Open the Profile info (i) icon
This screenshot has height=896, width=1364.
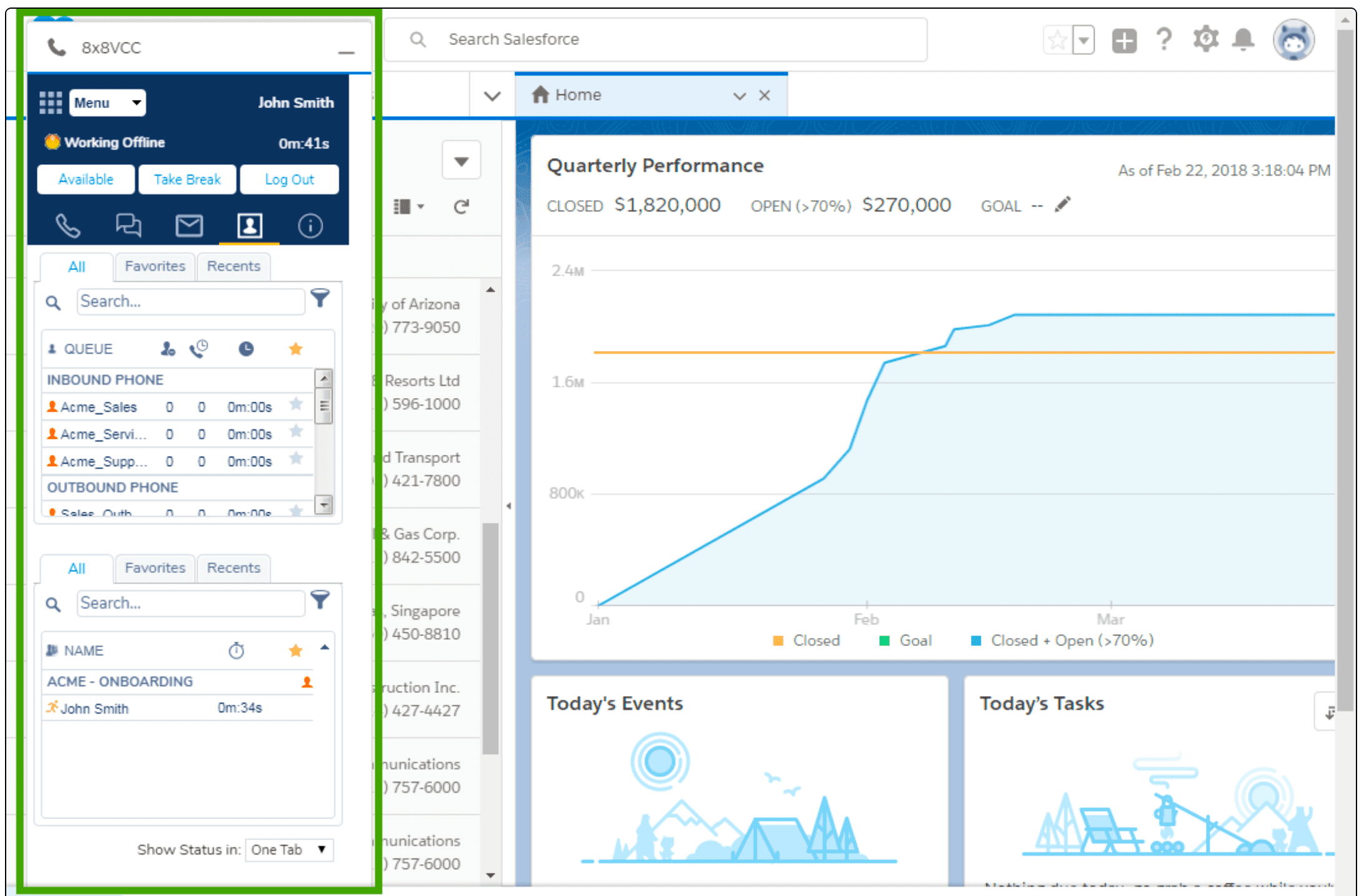click(x=310, y=226)
